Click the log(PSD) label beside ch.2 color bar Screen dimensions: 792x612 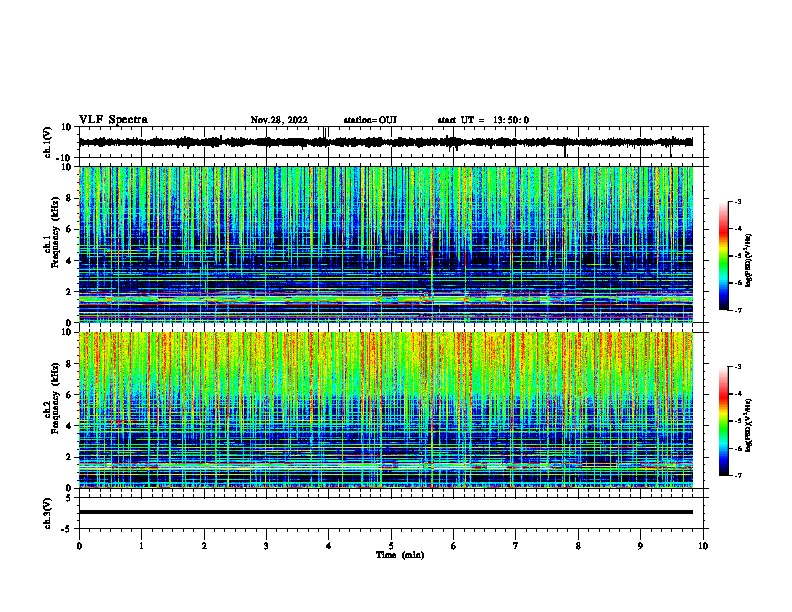(x=749, y=425)
